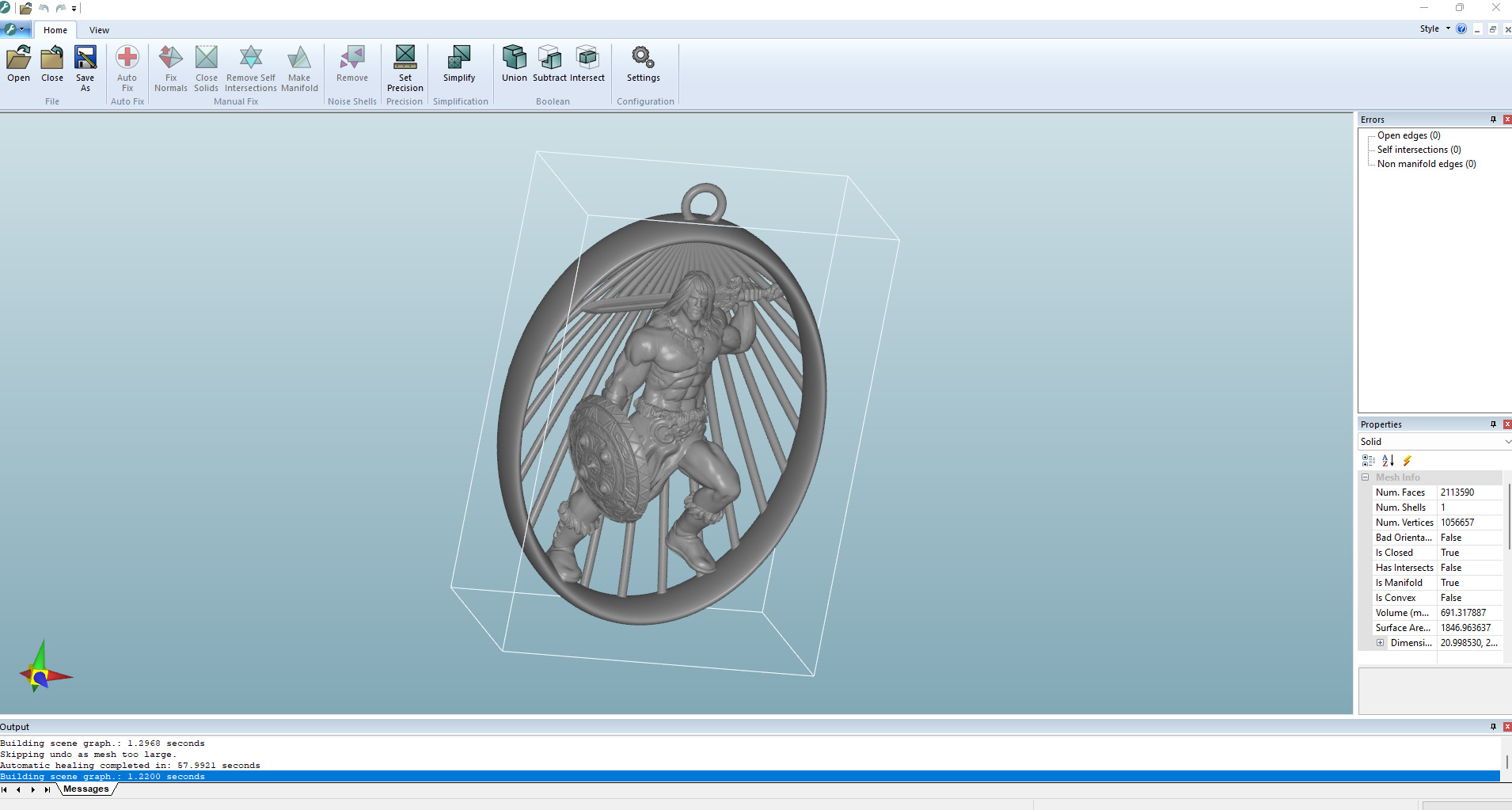The width and height of the screenshot is (1512, 810).
Task: Pin the Errors panel
Action: coord(1493,120)
